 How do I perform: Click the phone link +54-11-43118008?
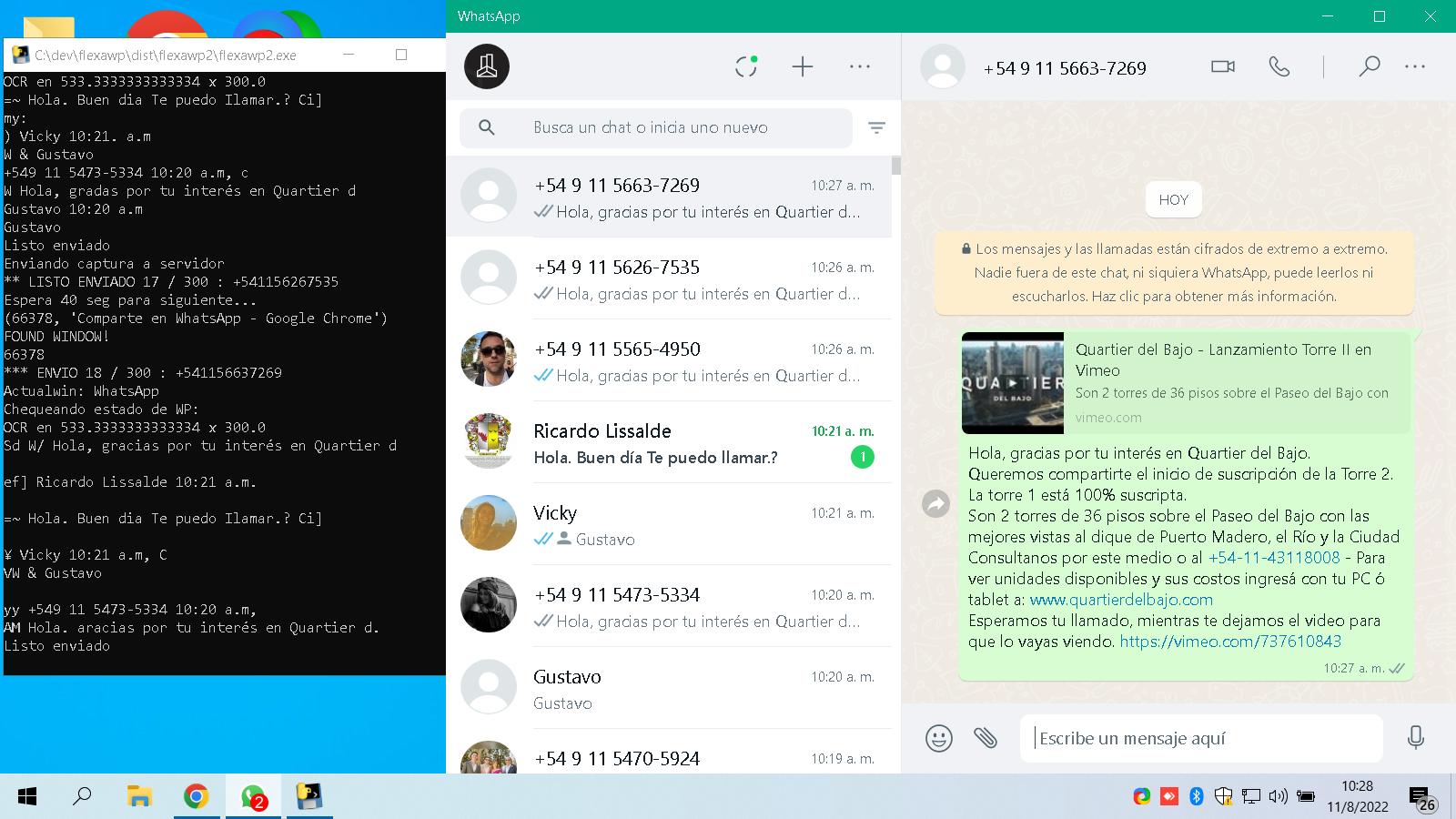(1274, 558)
